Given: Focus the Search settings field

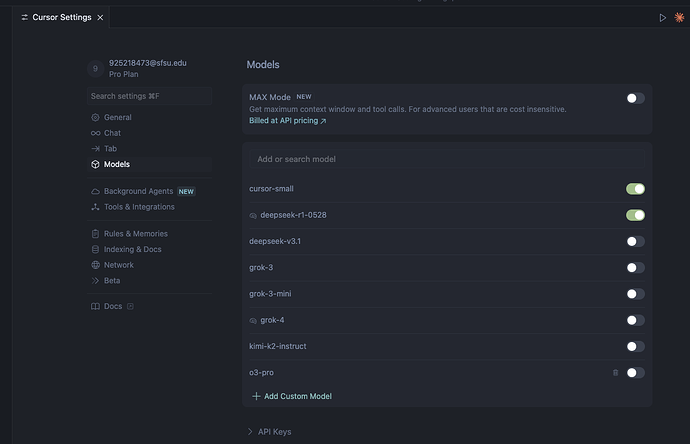Looking at the screenshot, I should tap(150, 96).
